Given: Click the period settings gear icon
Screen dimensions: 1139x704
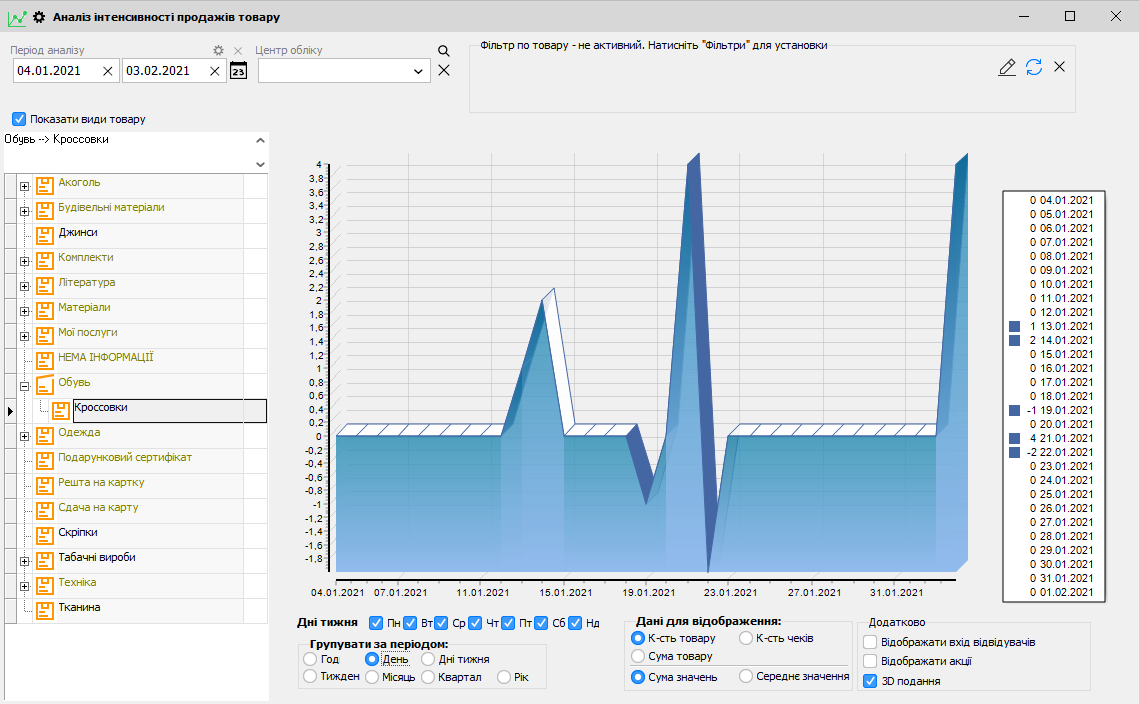Looking at the screenshot, I should tap(219, 50).
